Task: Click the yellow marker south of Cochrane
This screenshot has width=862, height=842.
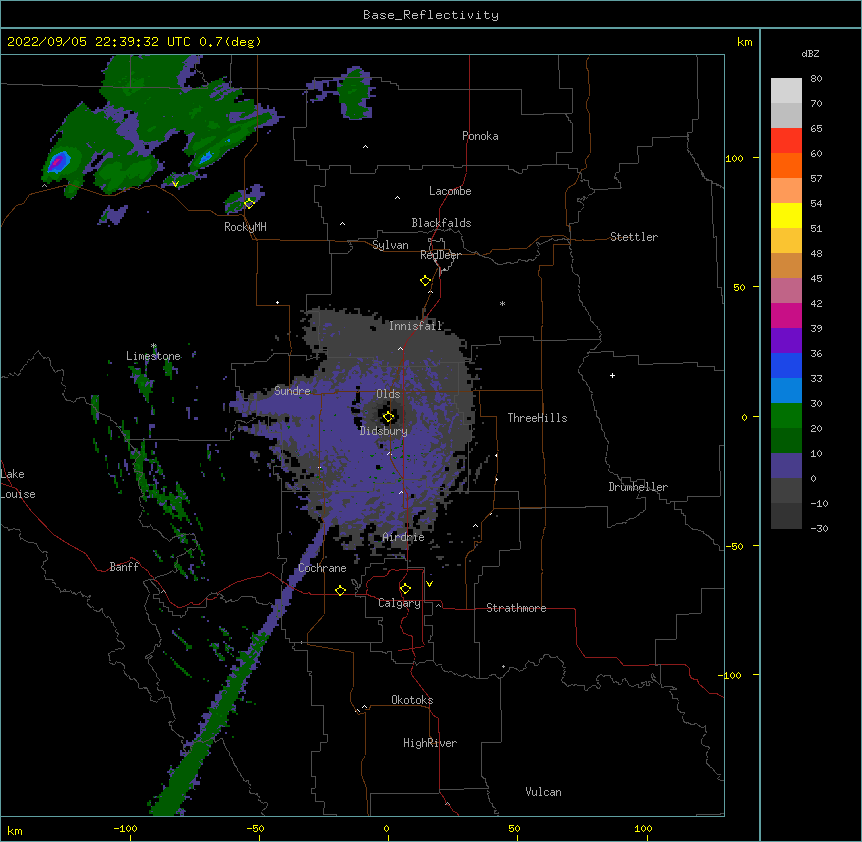Action: coord(340,590)
